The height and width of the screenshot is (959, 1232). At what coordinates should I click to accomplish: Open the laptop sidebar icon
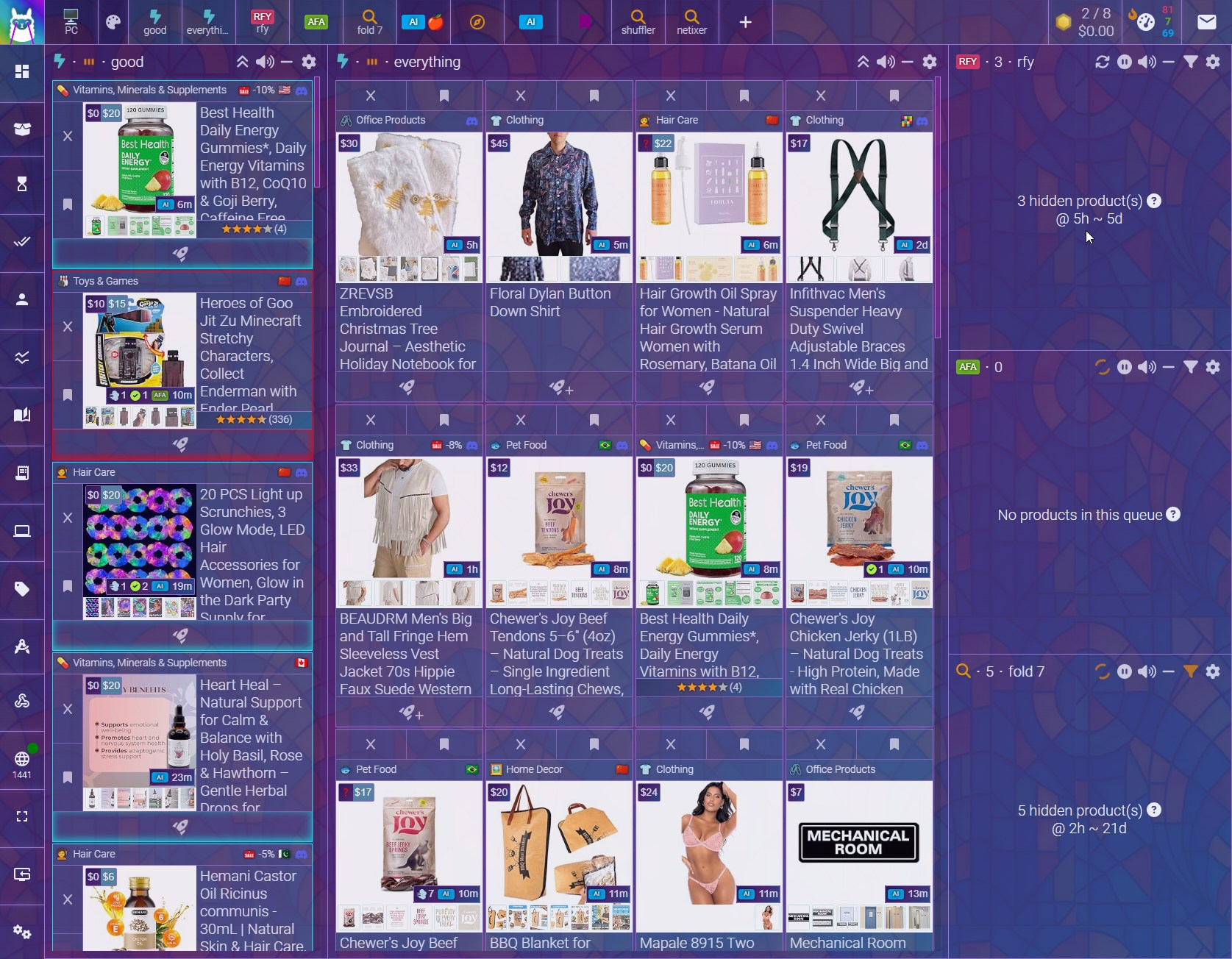pyautogui.click(x=22, y=531)
